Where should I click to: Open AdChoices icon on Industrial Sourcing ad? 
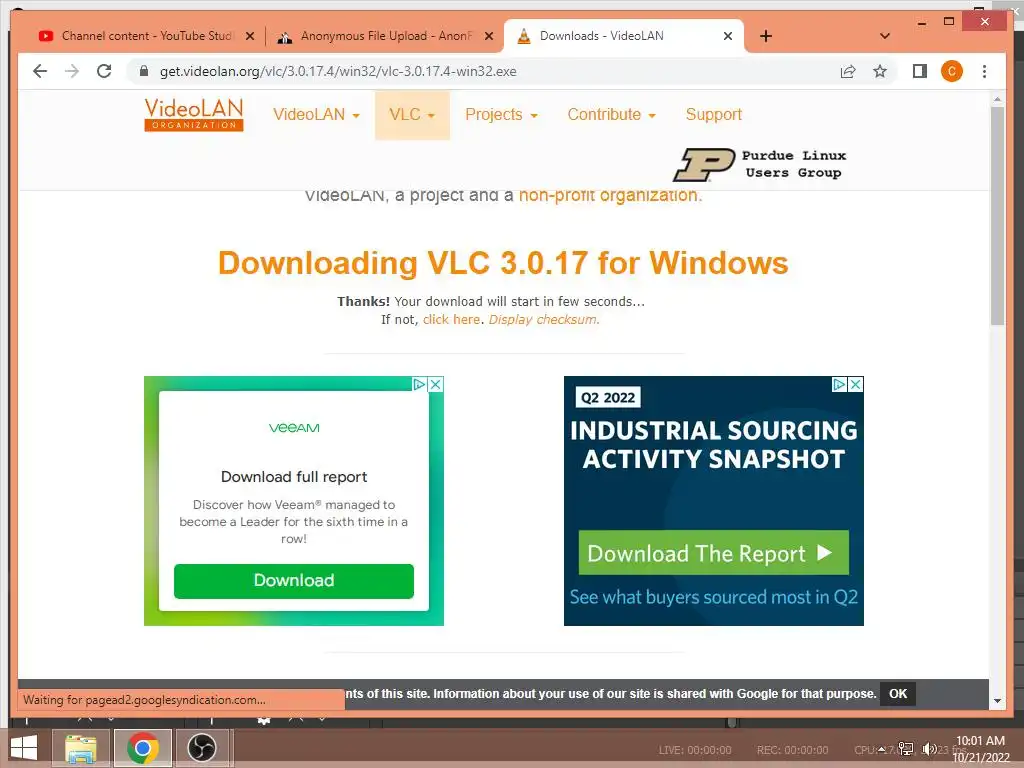click(x=840, y=385)
